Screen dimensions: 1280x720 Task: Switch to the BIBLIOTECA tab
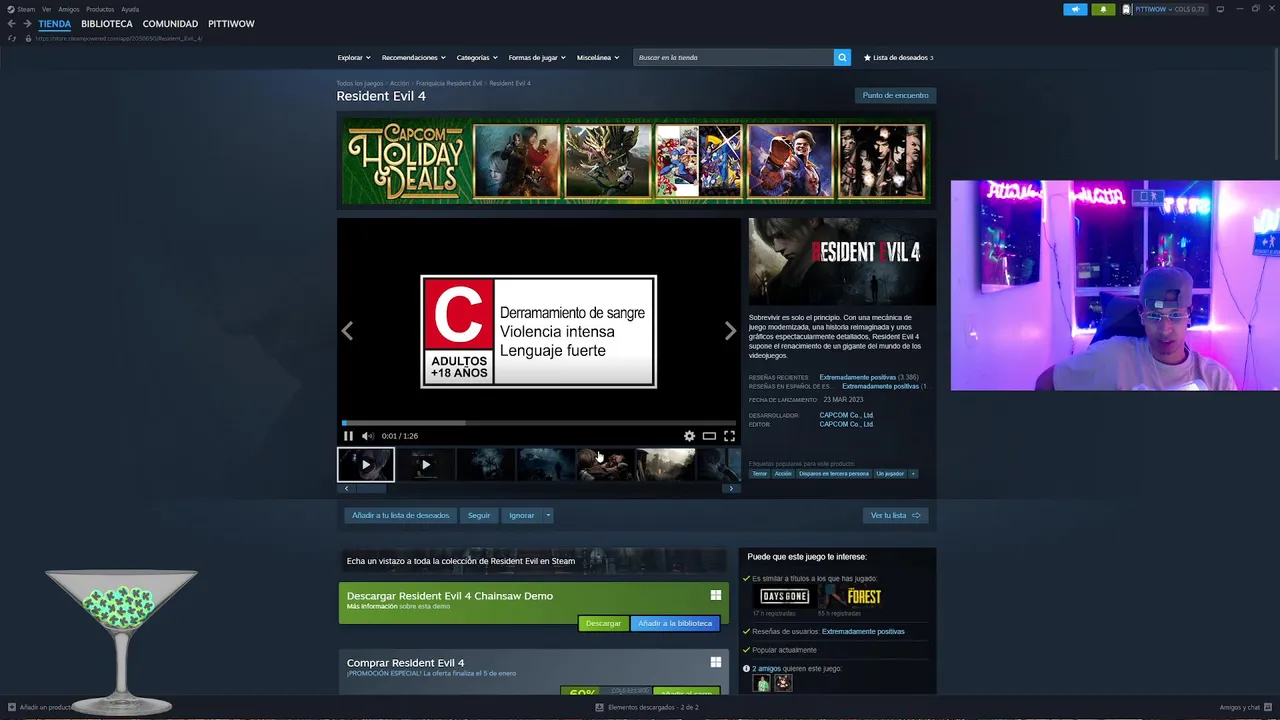point(107,24)
